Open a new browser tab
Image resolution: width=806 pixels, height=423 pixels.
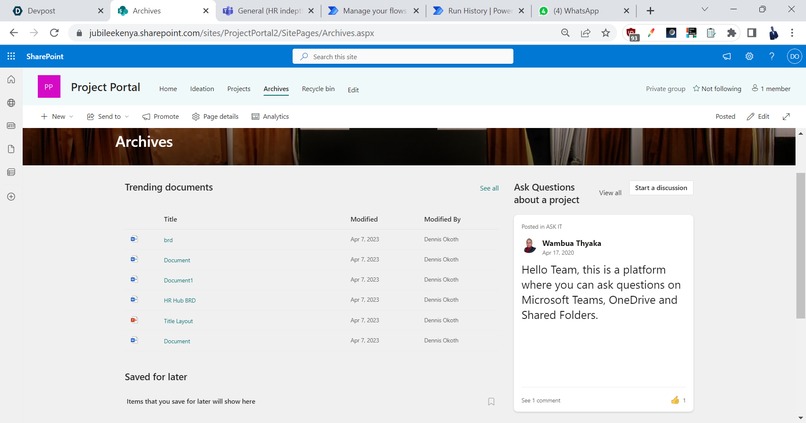click(x=650, y=11)
